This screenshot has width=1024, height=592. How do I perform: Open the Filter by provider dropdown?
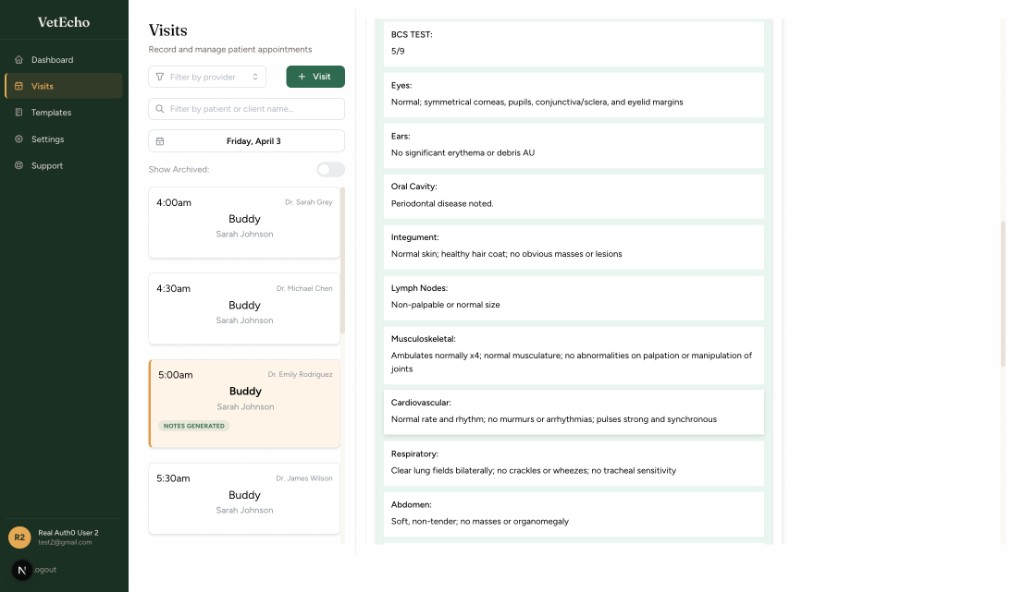pyautogui.click(x=206, y=76)
